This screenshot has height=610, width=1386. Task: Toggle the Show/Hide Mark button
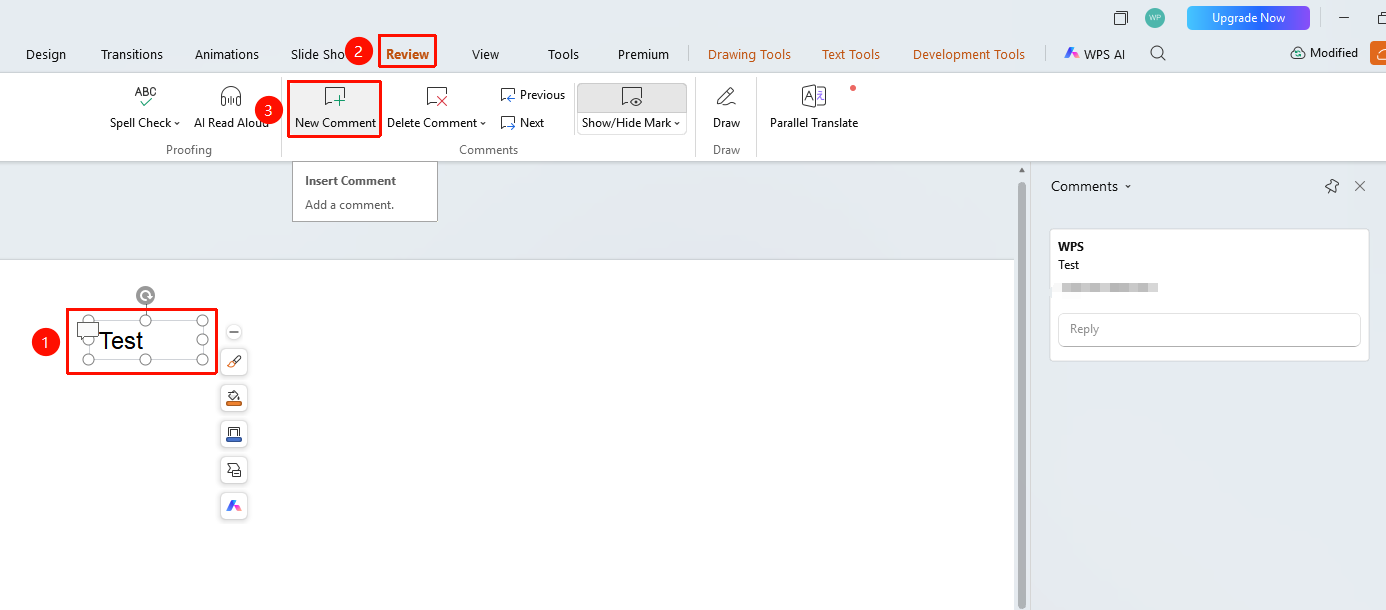click(x=632, y=97)
